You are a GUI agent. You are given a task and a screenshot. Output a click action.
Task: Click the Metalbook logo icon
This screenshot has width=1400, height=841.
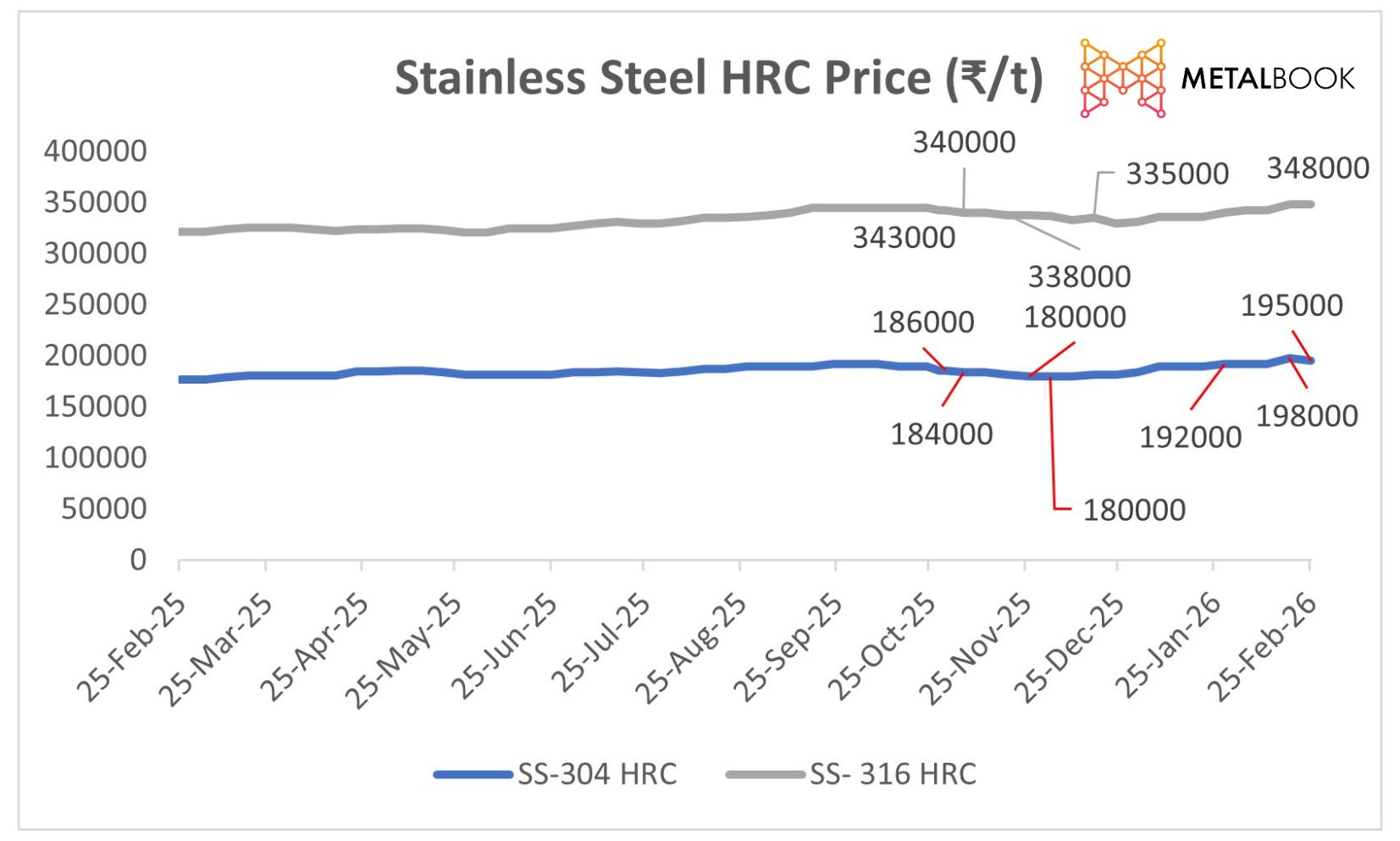tap(1122, 78)
